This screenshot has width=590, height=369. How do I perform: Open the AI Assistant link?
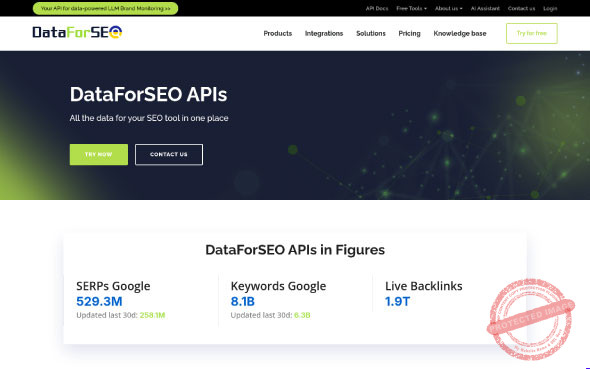coord(485,8)
